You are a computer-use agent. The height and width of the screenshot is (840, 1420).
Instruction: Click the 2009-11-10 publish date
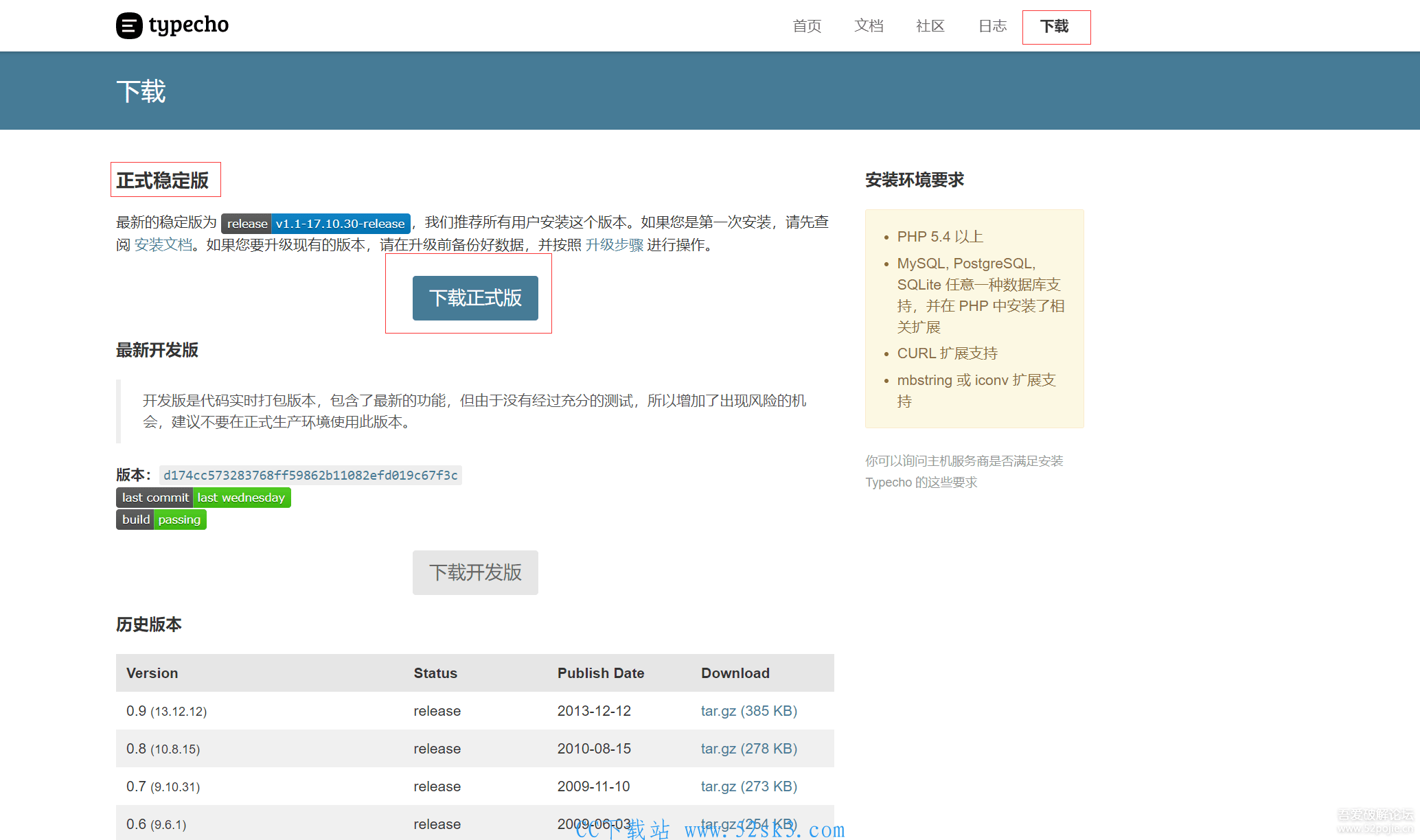coord(594,786)
